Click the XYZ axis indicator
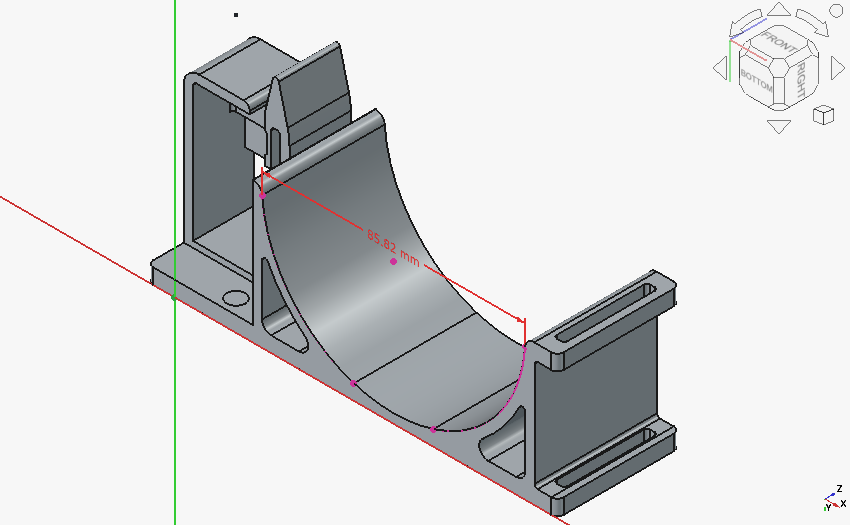 835,498
